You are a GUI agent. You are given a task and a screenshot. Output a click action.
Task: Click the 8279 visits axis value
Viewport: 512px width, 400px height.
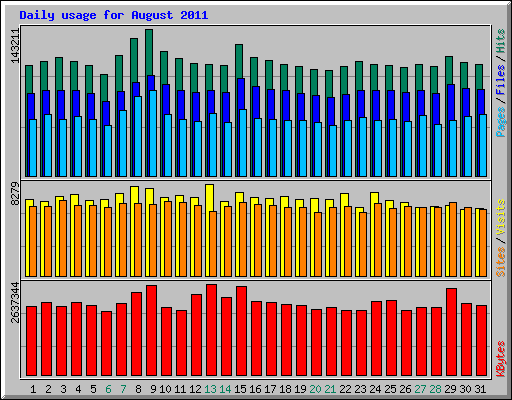(15, 194)
